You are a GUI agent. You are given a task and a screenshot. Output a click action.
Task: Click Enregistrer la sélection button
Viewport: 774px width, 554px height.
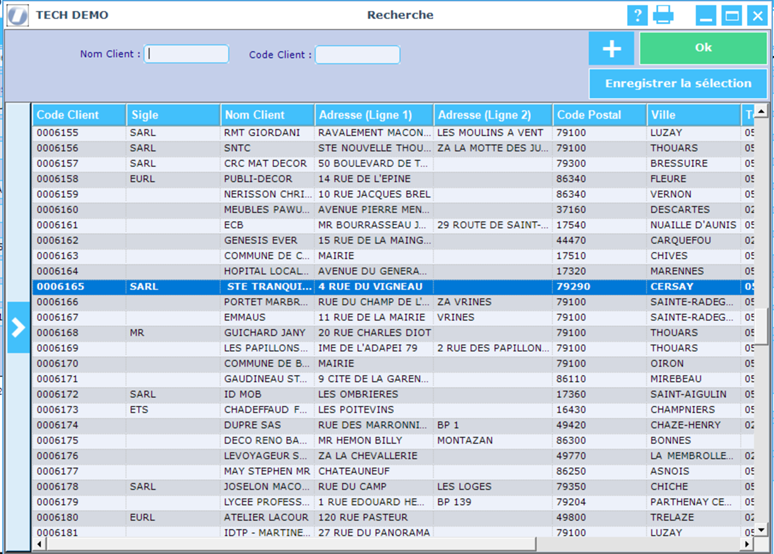pos(678,83)
